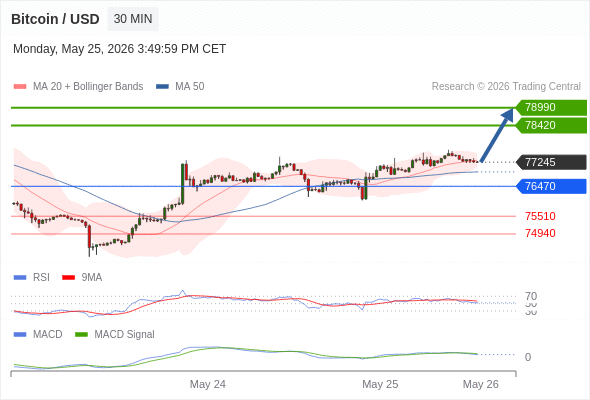Screen dimensions: 590x400
Task: Click the 74940 support level label
Action: click(x=540, y=233)
